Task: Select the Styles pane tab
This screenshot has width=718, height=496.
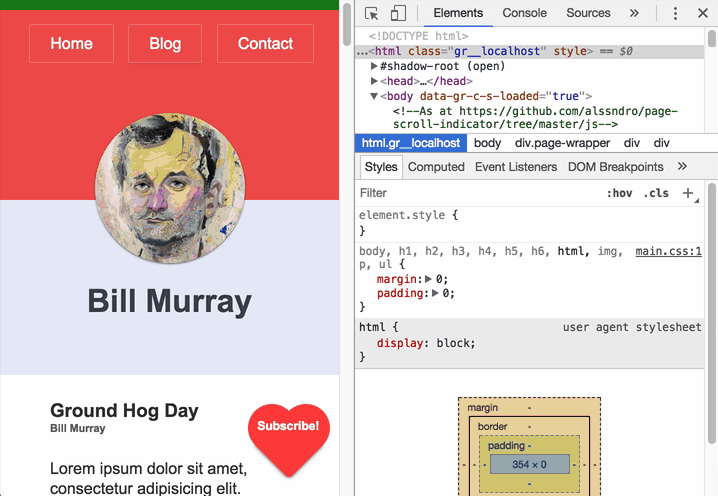Action: click(381, 167)
